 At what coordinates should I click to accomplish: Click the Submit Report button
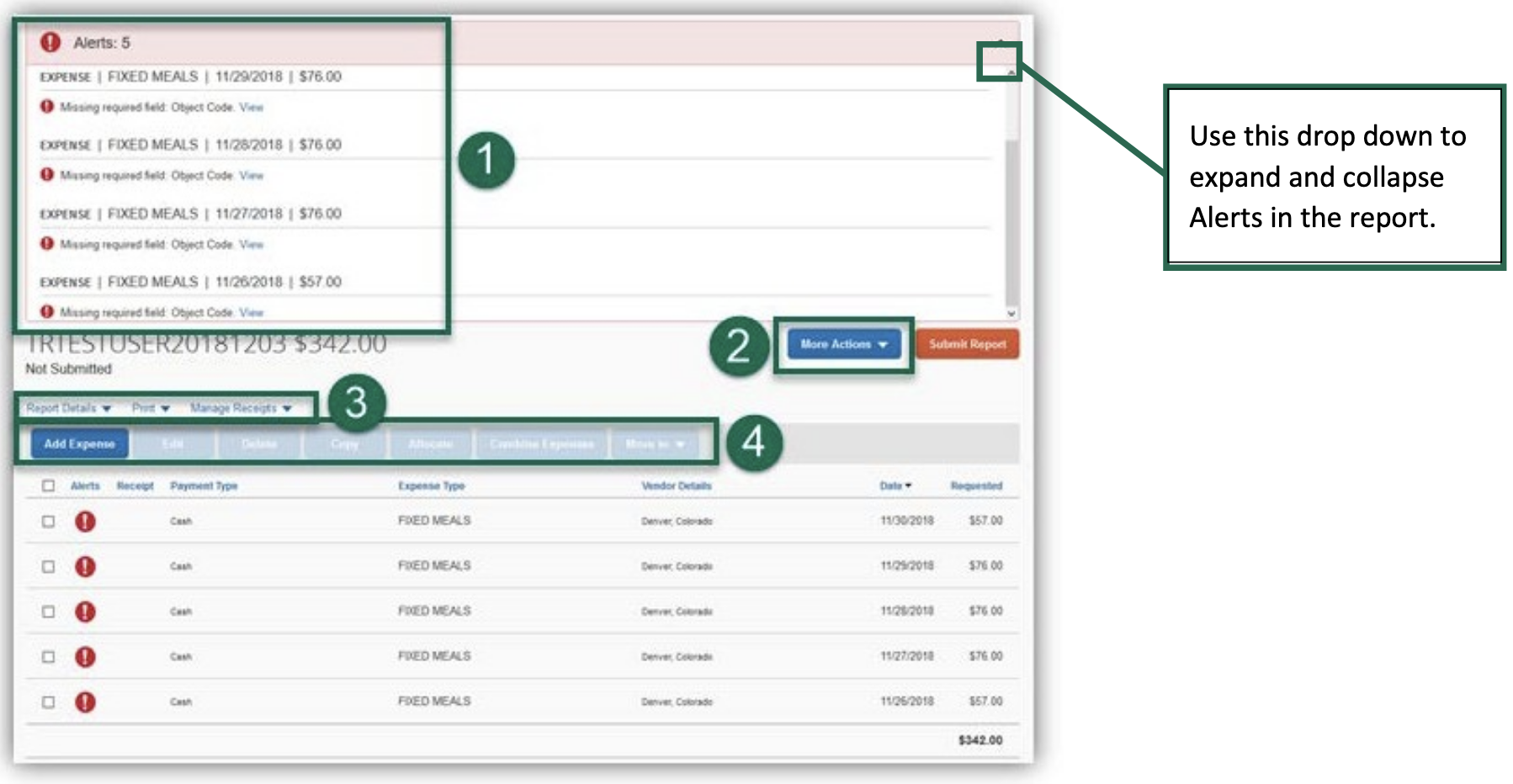coord(966,344)
